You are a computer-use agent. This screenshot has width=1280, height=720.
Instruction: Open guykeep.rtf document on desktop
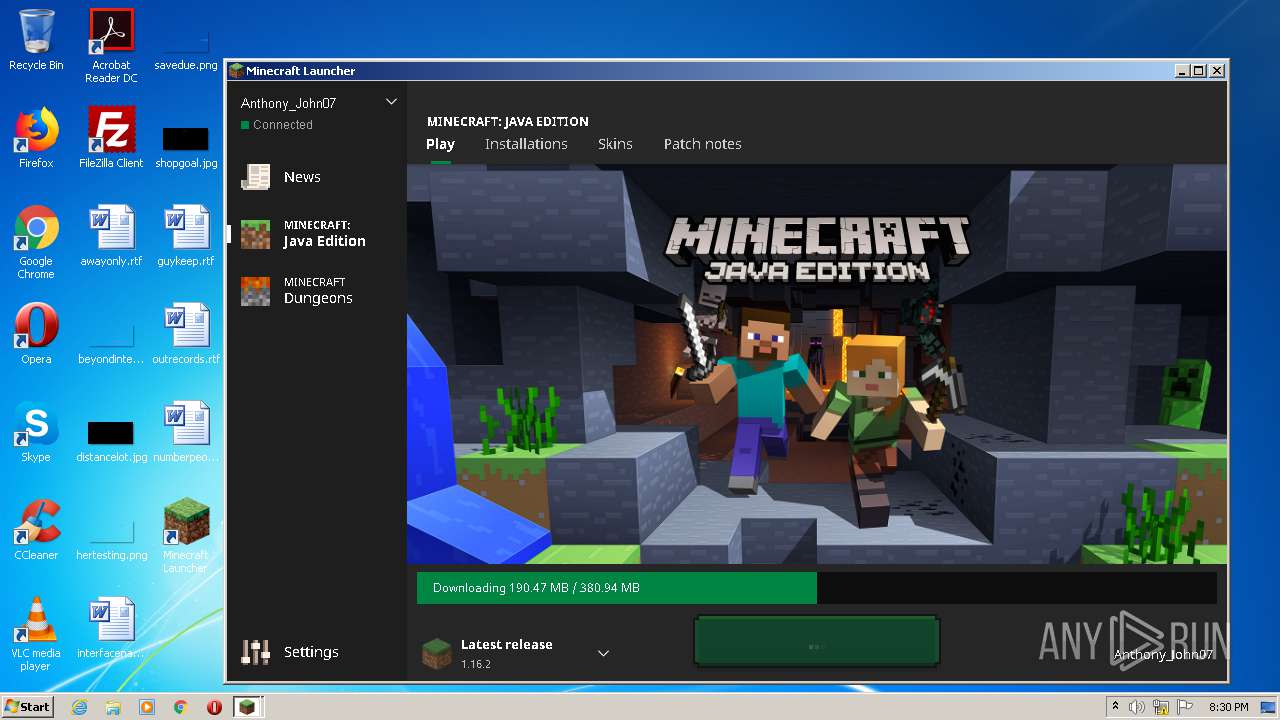tap(186, 236)
